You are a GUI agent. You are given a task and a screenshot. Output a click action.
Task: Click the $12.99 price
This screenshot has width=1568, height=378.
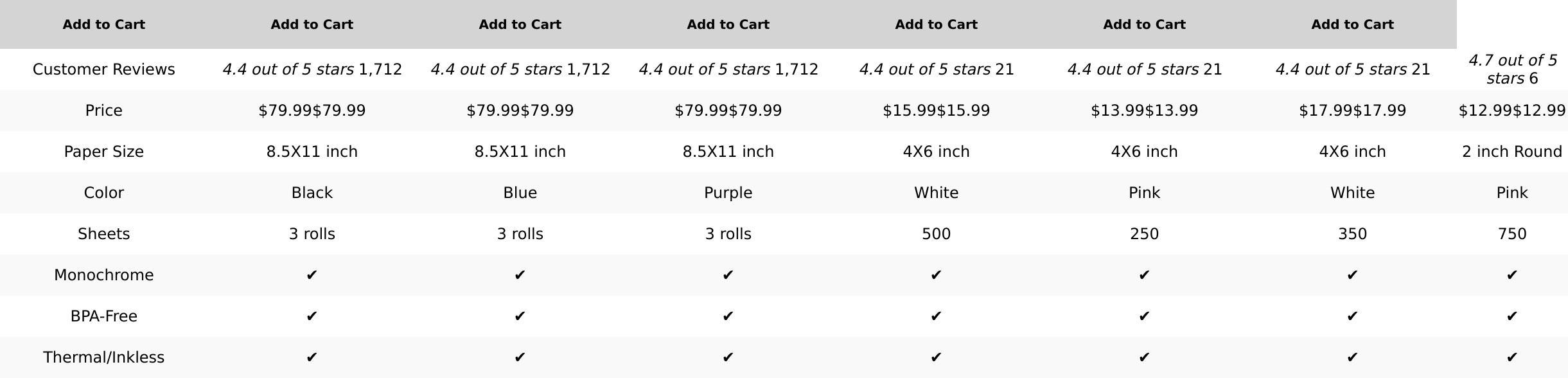[1511, 111]
